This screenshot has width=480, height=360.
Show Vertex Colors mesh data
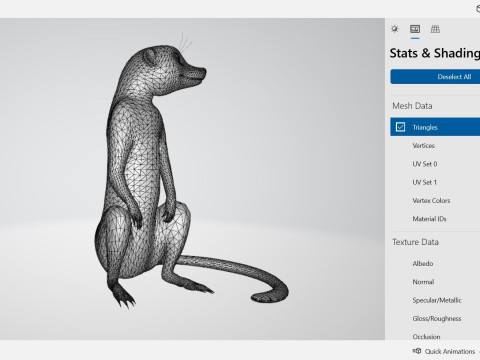[431, 201]
